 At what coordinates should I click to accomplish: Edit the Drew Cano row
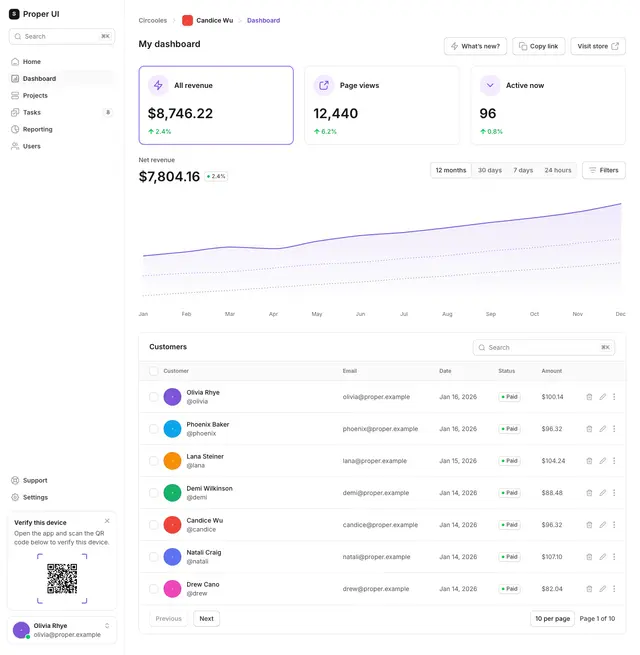pos(602,589)
